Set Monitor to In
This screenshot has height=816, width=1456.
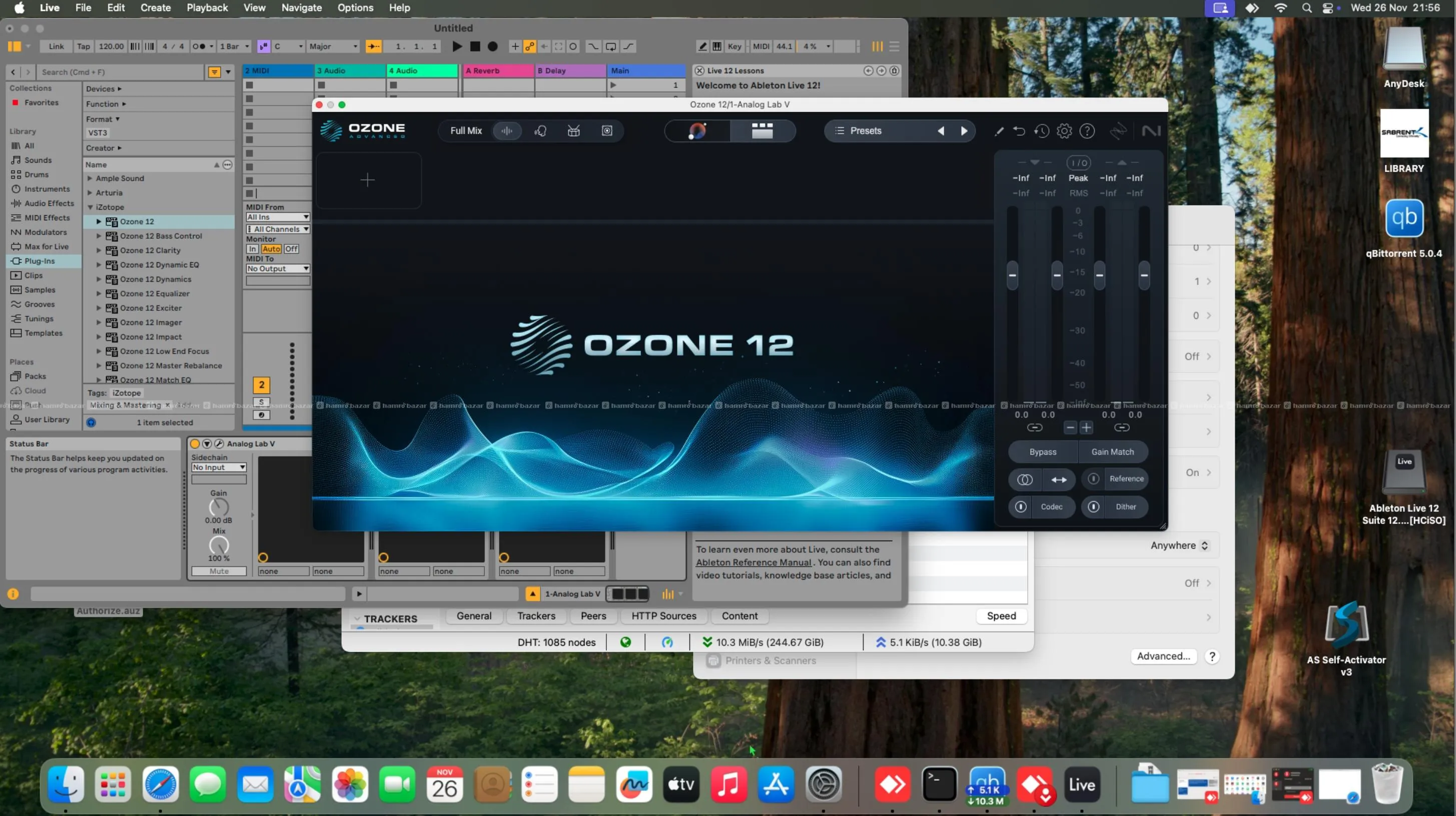252,249
